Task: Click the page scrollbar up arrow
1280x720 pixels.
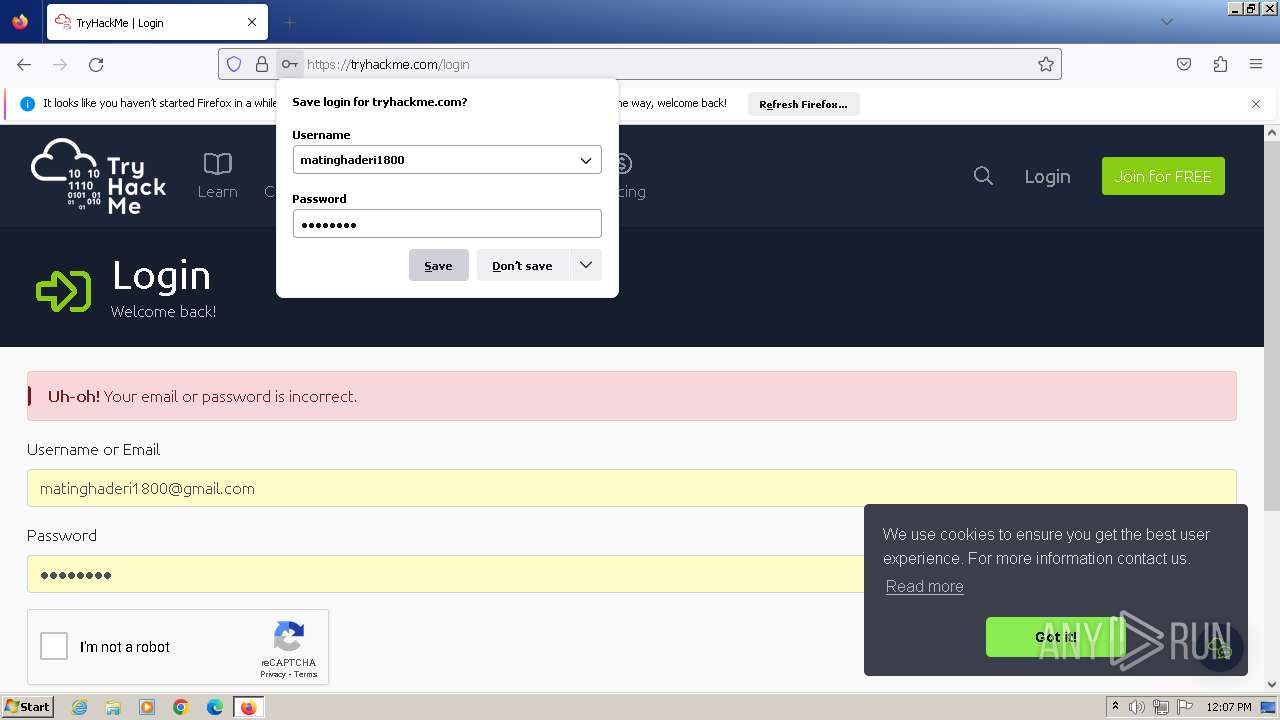Action: tap(1272, 132)
